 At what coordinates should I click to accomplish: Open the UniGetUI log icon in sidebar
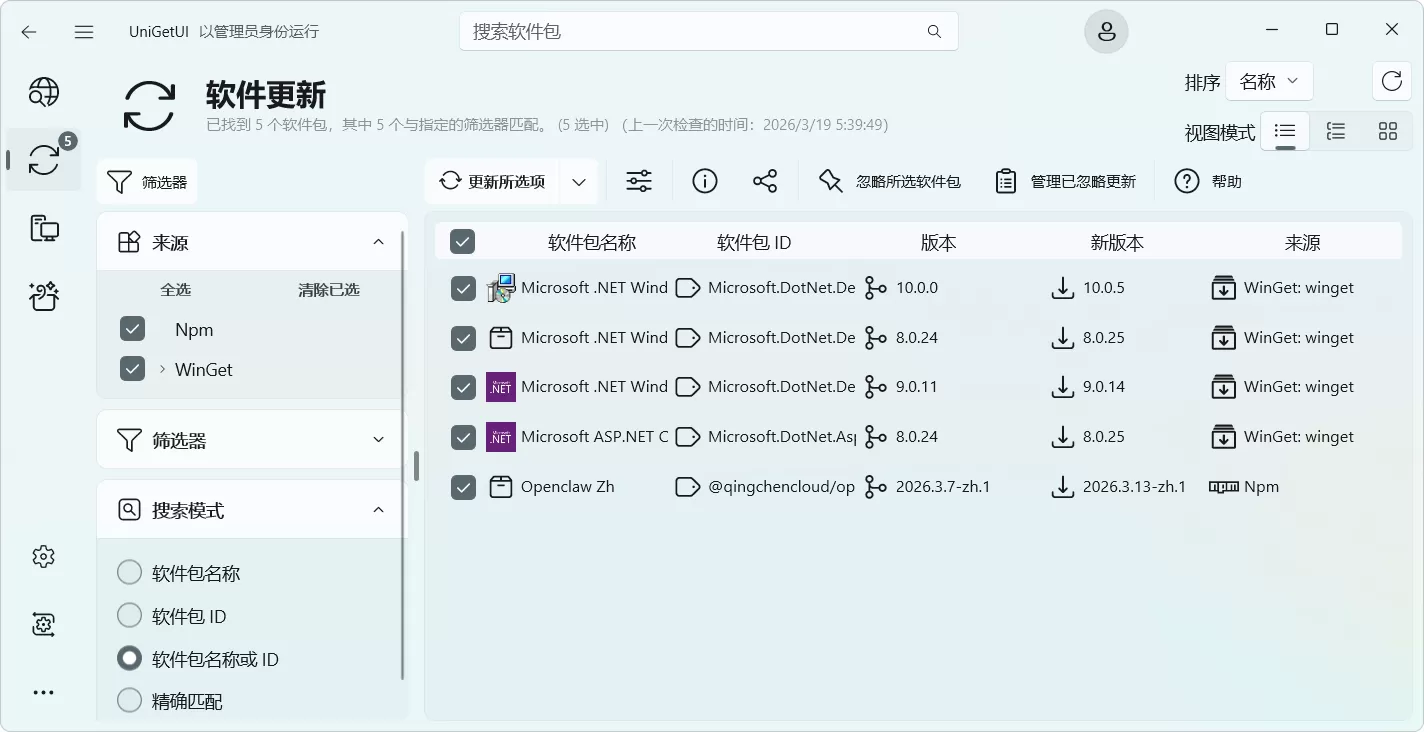(43, 624)
